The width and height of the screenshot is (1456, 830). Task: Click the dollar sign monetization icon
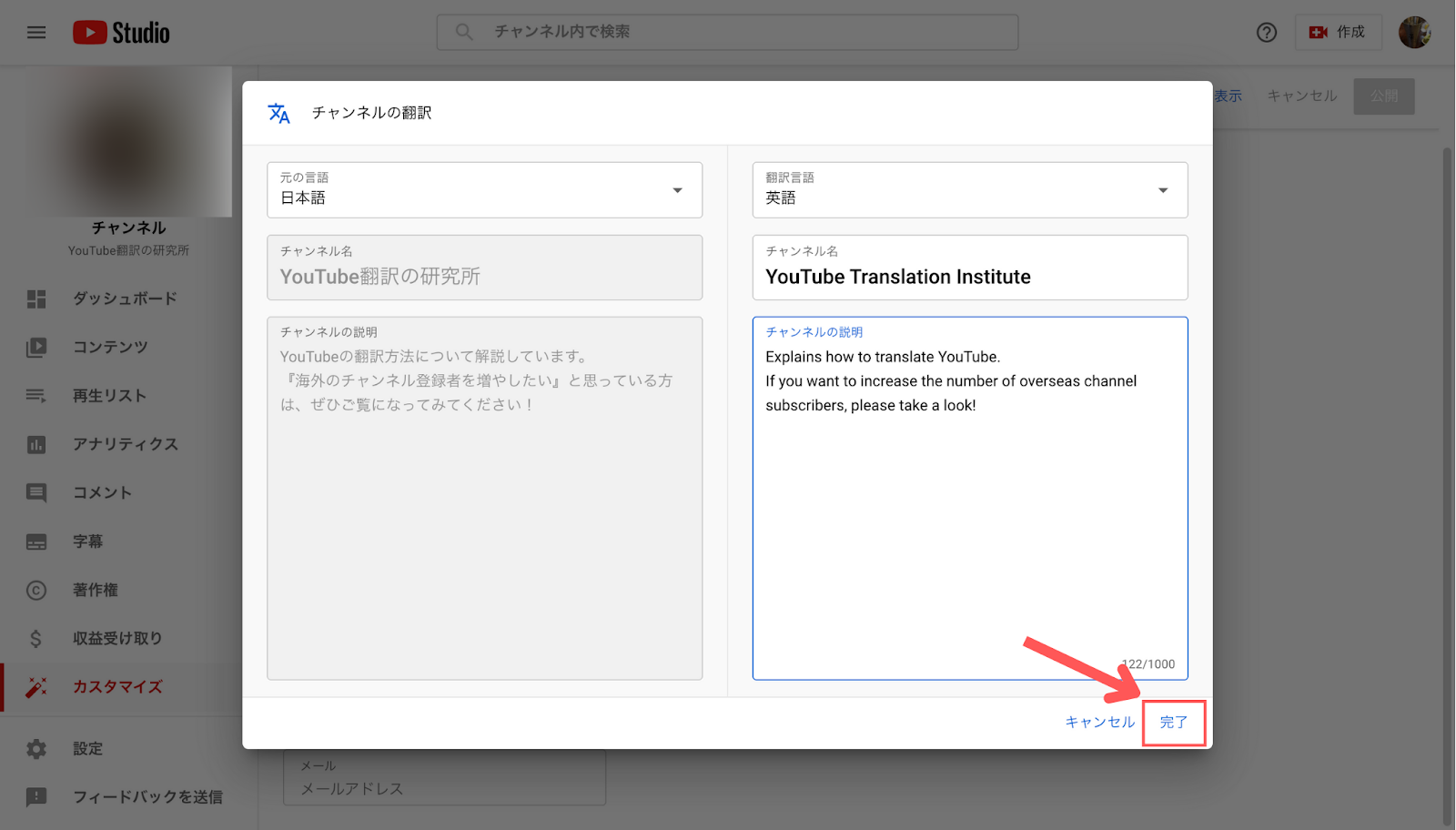pyautogui.click(x=36, y=638)
